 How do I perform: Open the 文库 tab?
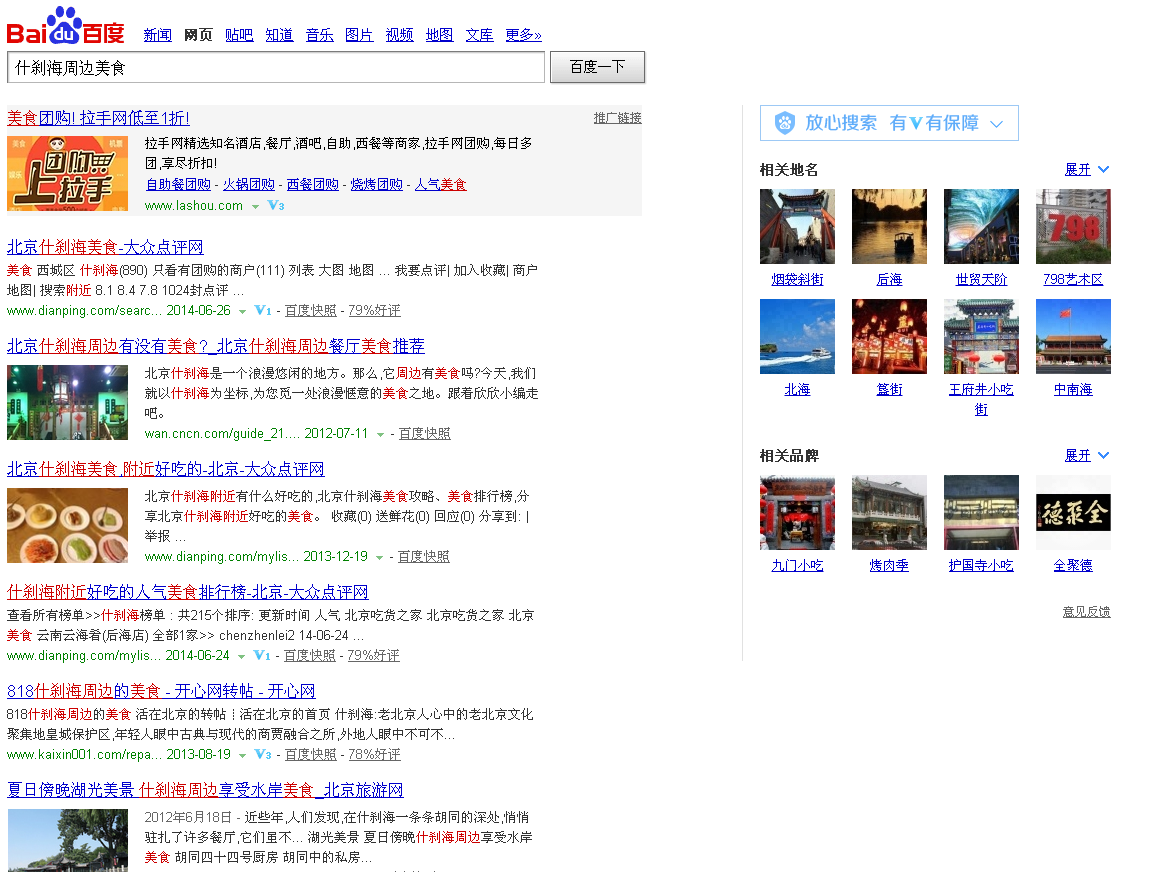click(x=479, y=35)
